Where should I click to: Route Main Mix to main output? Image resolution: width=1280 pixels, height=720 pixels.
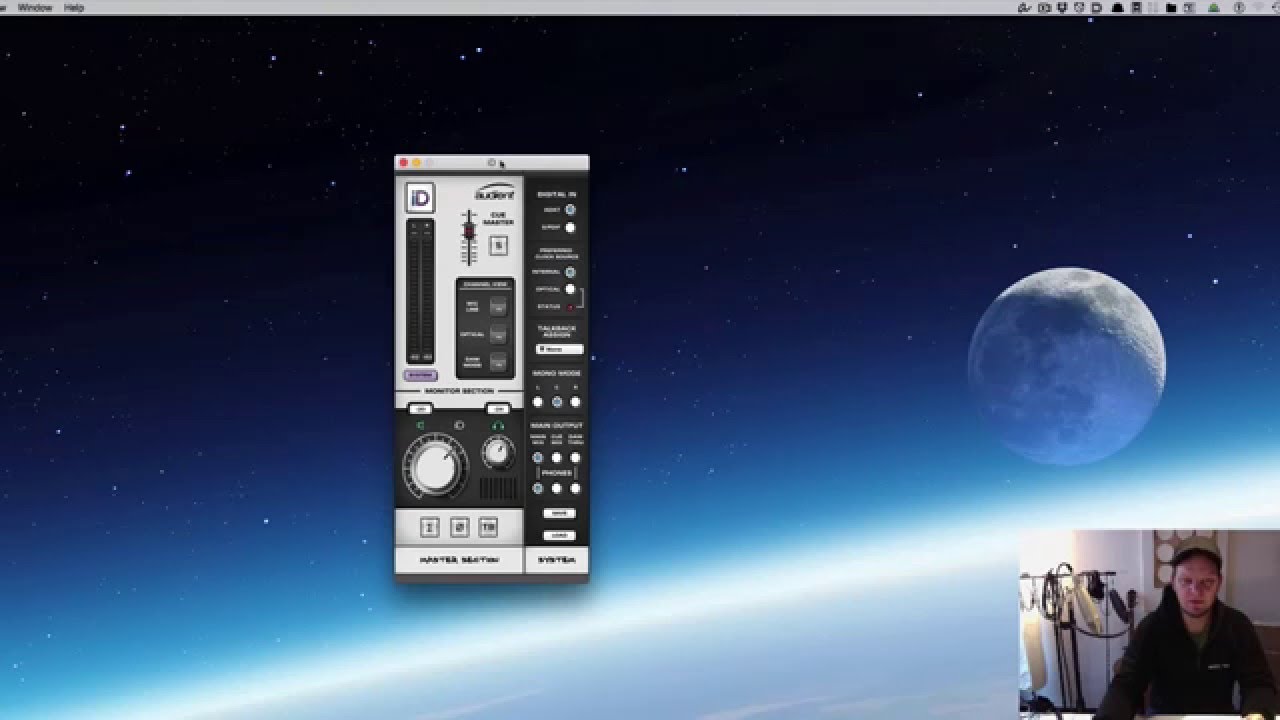(538, 458)
